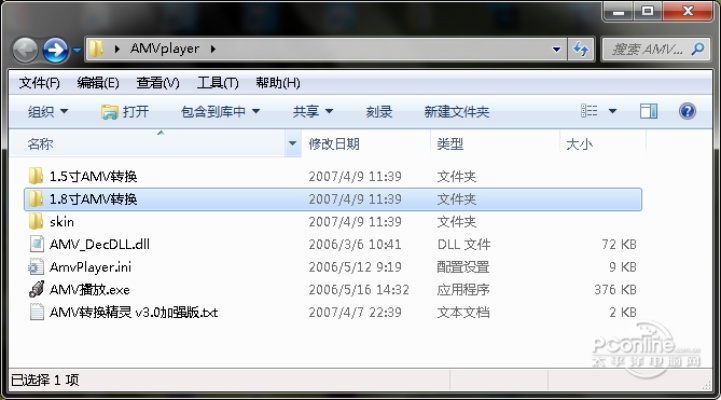The height and width of the screenshot is (400, 721).
Task: Open the 文件(F) menu
Action: (40, 82)
